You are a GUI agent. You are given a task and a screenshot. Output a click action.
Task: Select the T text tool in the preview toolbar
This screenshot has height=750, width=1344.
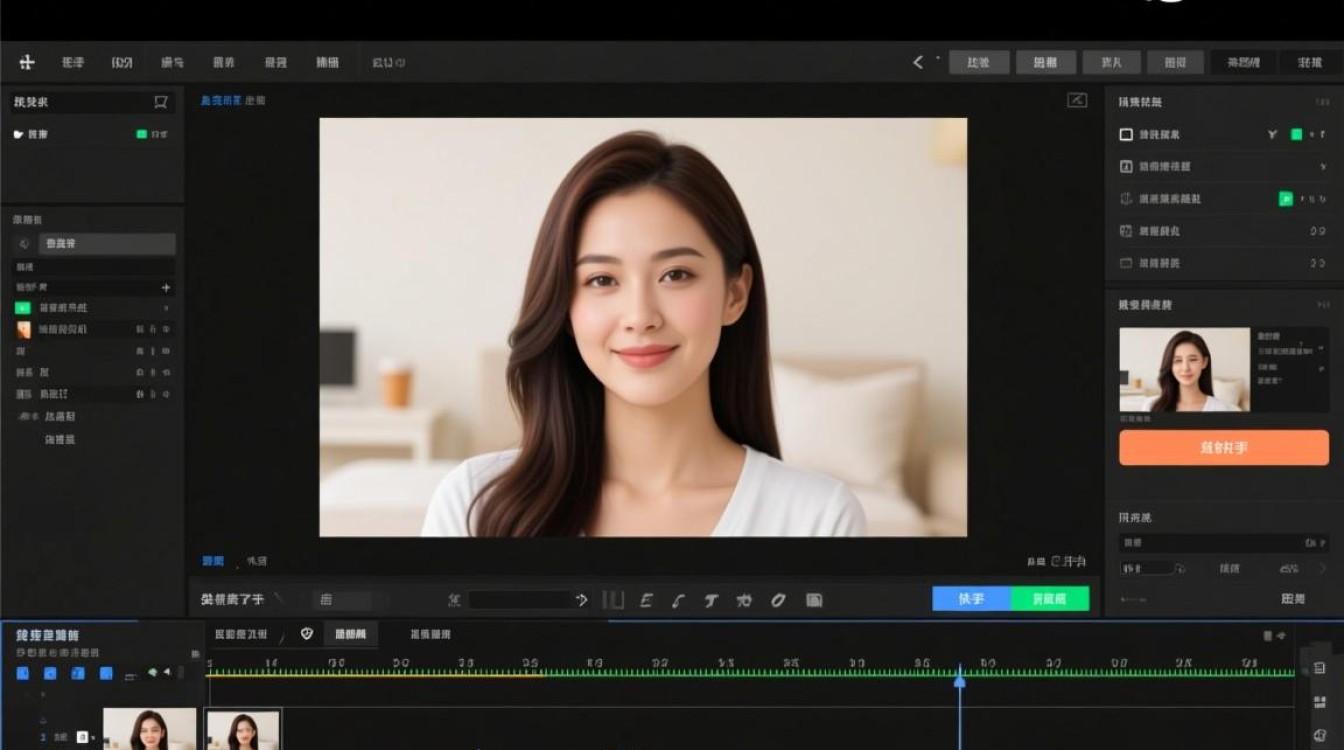point(711,600)
